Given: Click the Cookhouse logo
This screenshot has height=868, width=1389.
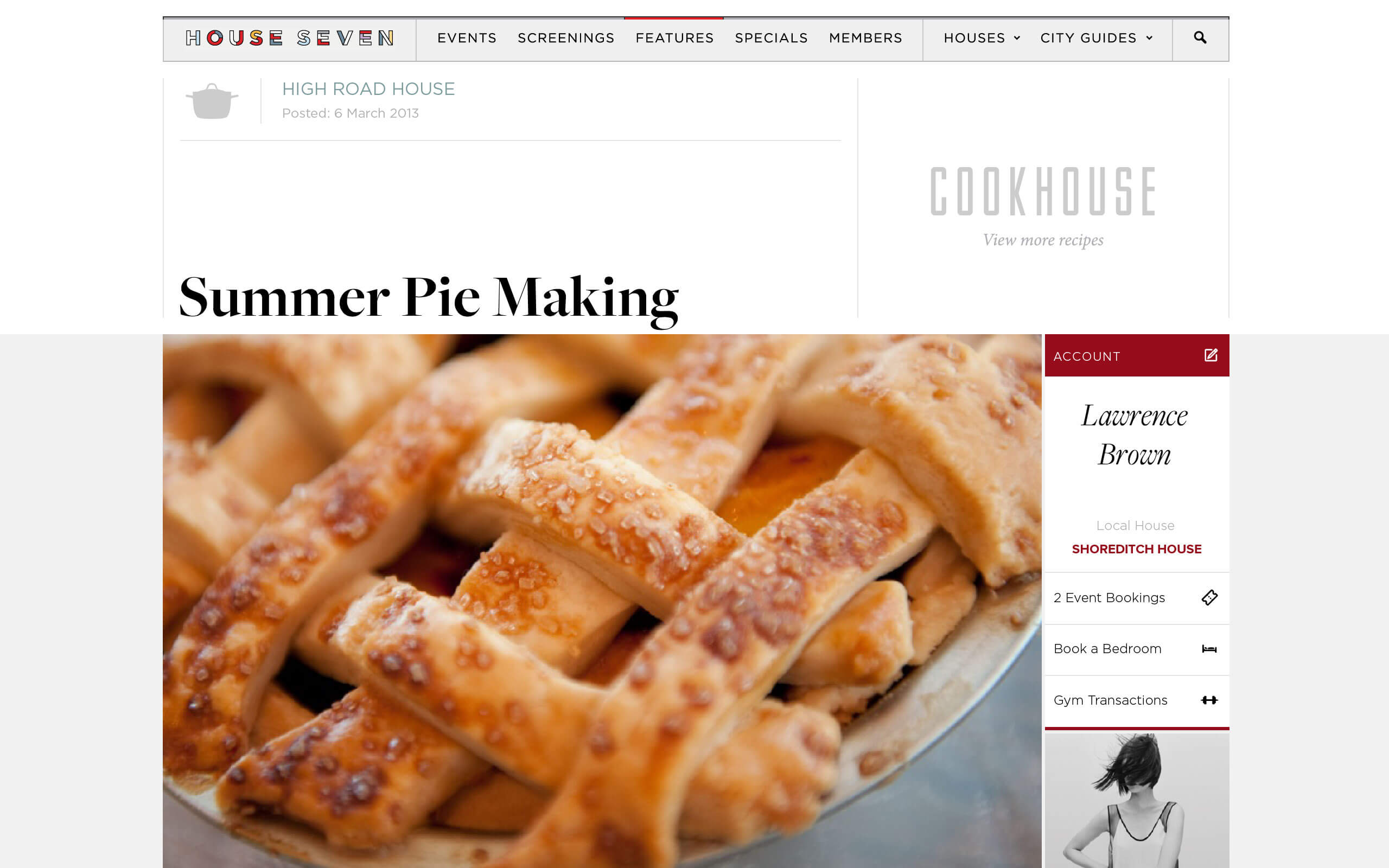Looking at the screenshot, I should click(x=1043, y=191).
